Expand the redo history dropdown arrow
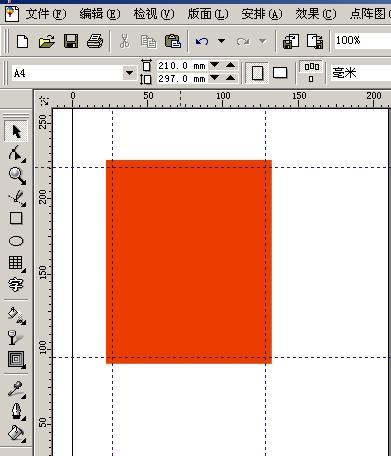The height and width of the screenshot is (456, 391). [263, 41]
